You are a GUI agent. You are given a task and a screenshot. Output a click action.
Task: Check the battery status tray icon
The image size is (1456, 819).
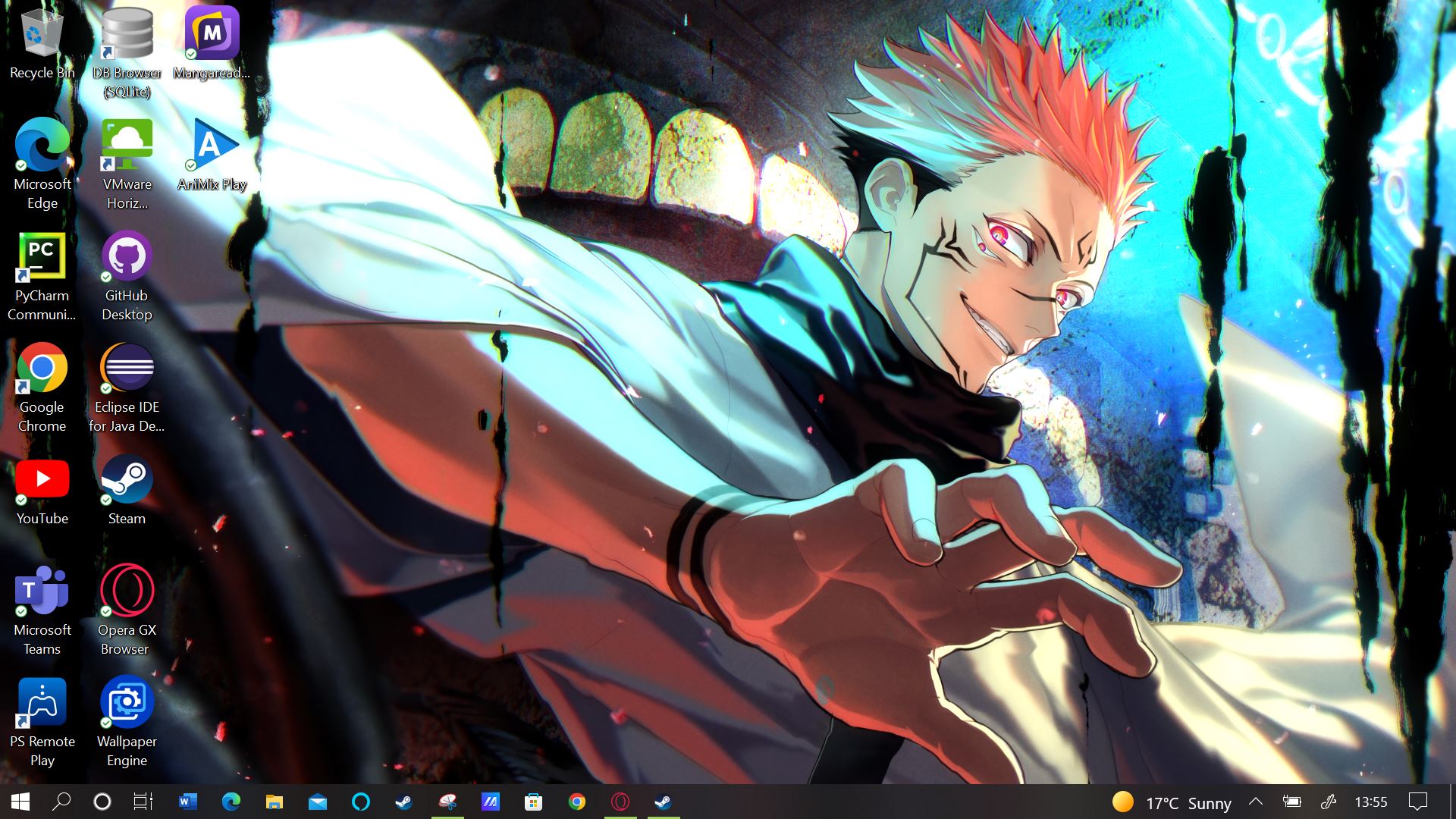tap(1291, 802)
